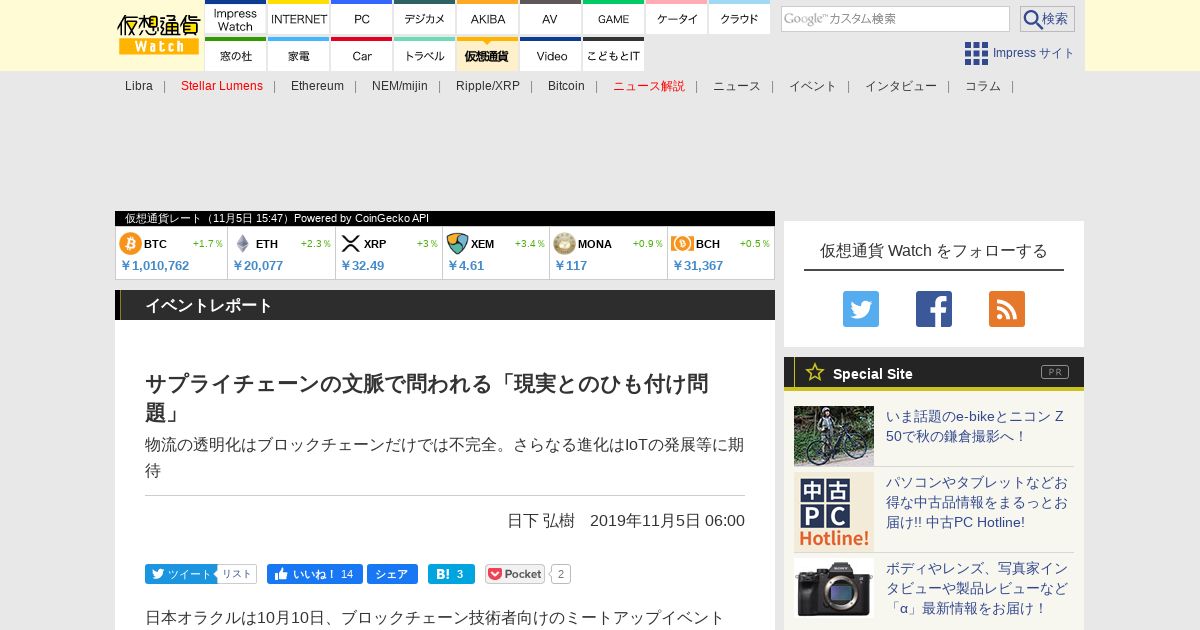Click the ETH price ￥20,077

pyautogui.click(x=258, y=266)
